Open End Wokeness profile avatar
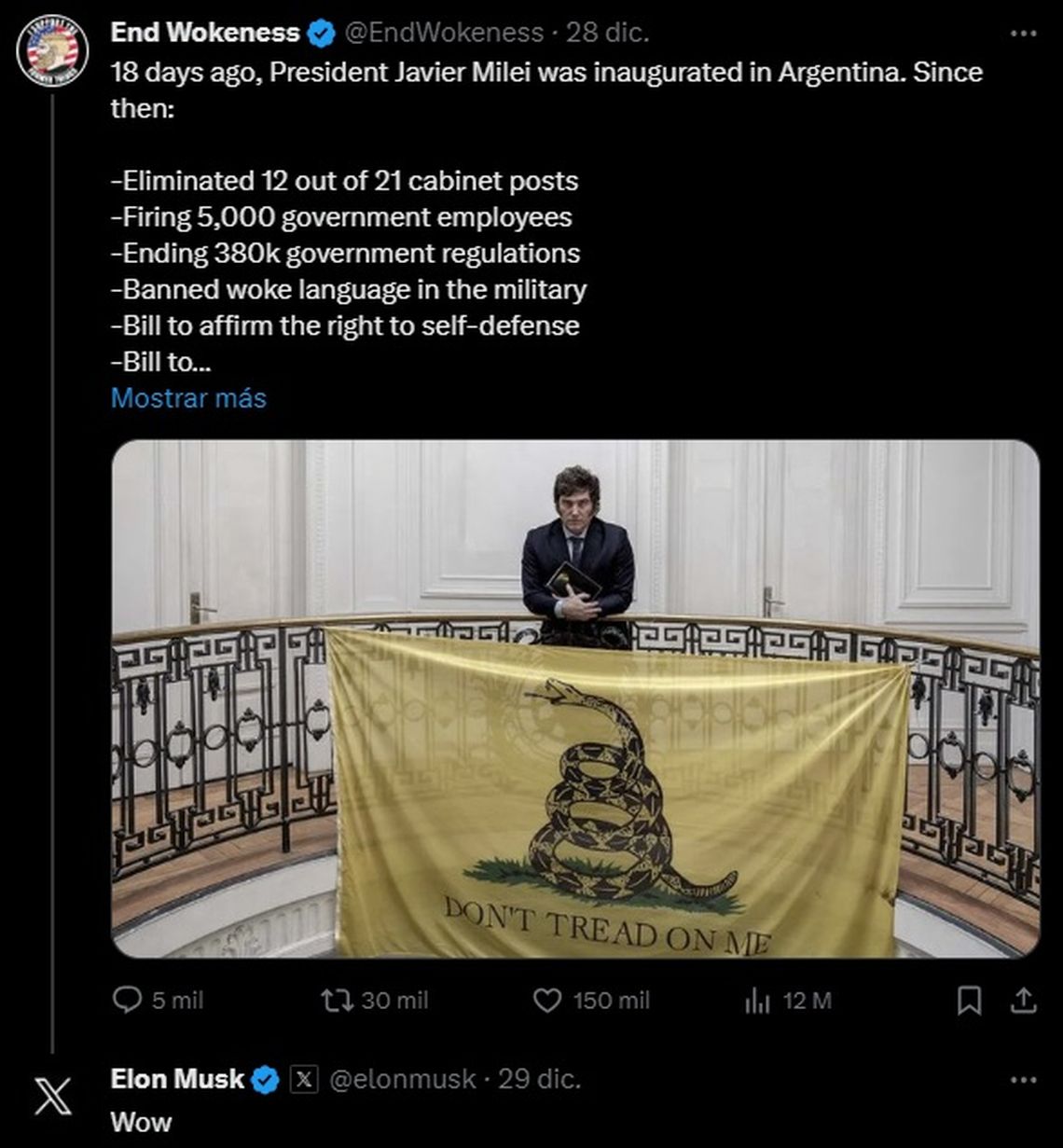The width and height of the screenshot is (1063, 1148). [52, 50]
